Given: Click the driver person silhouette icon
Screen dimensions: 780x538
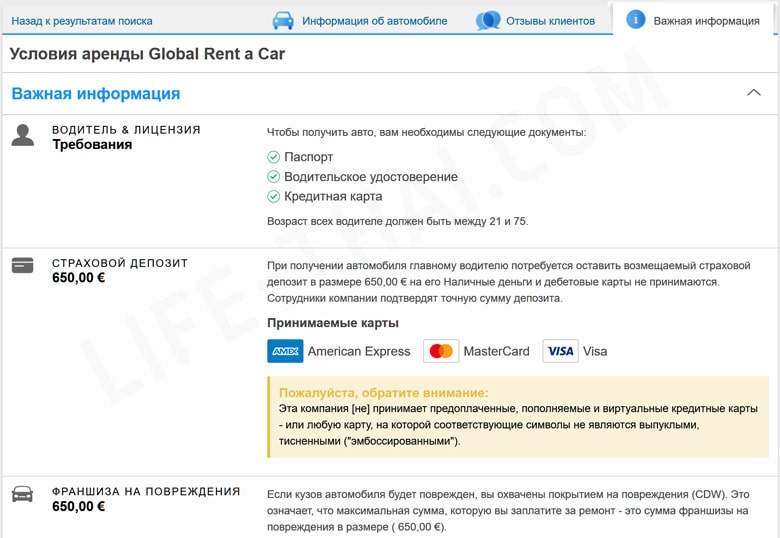Looking at the screenshot, I should point(23,135).
